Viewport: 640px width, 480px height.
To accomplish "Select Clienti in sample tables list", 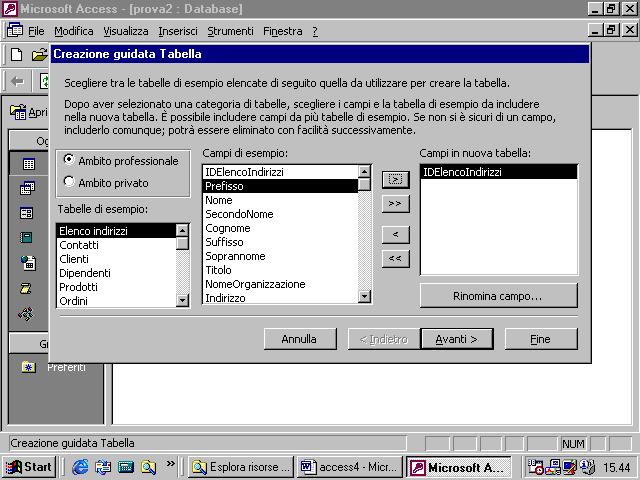I will 116,259.
